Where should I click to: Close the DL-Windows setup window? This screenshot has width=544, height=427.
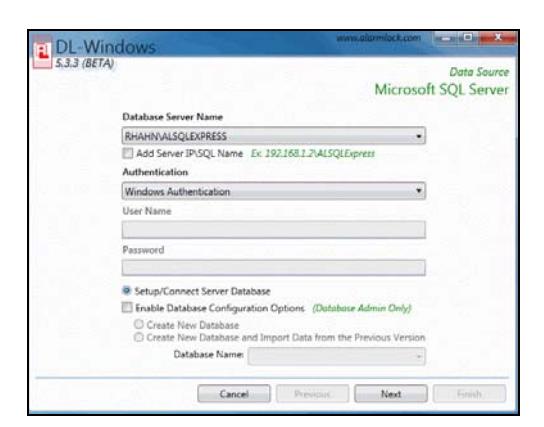[498, 37]
